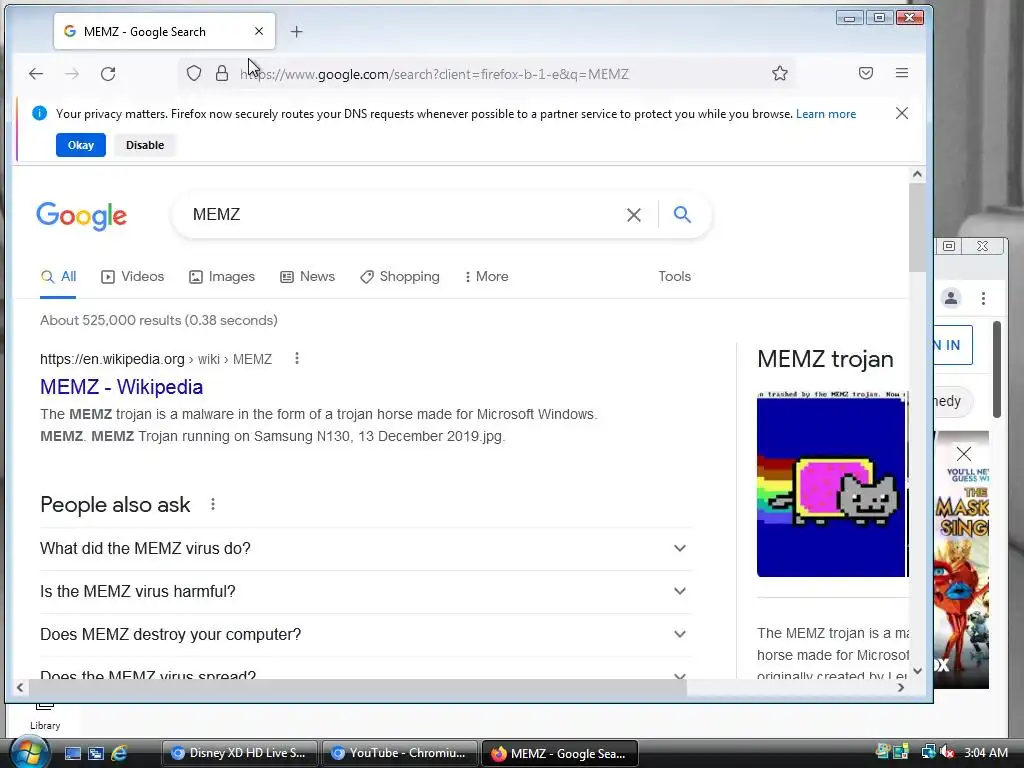Viewport: 1024px width, 768px height.
Task: Click the network tray icon
Action: click(927, 752)
